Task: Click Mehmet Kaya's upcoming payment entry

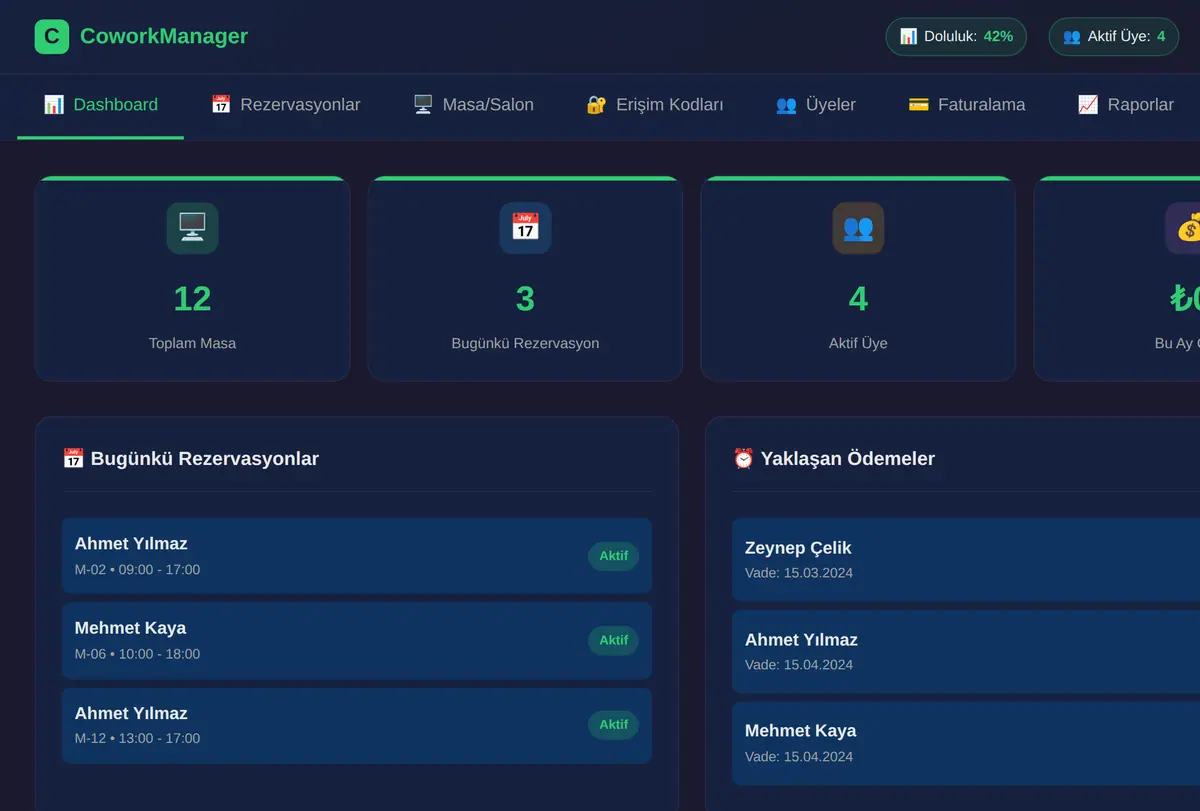Action: coord(966,743)
